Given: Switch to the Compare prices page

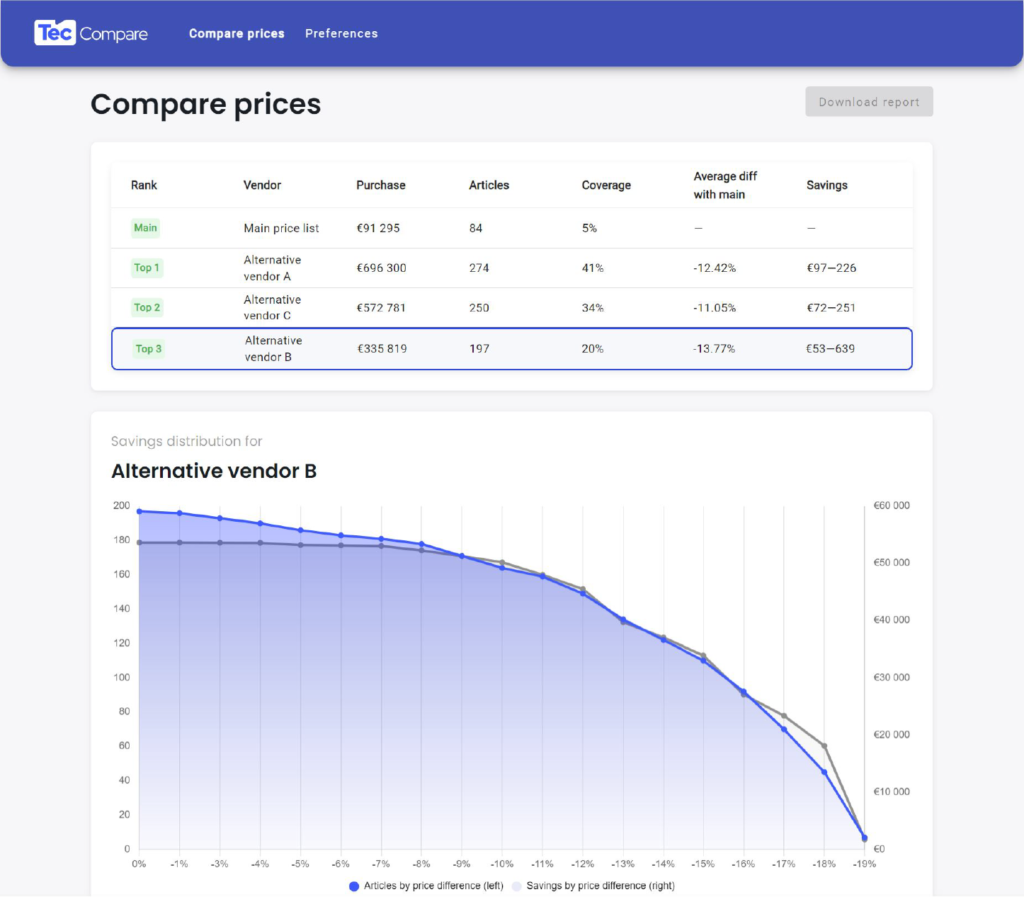Looking at the screenshot, I should tap(236, 33).
